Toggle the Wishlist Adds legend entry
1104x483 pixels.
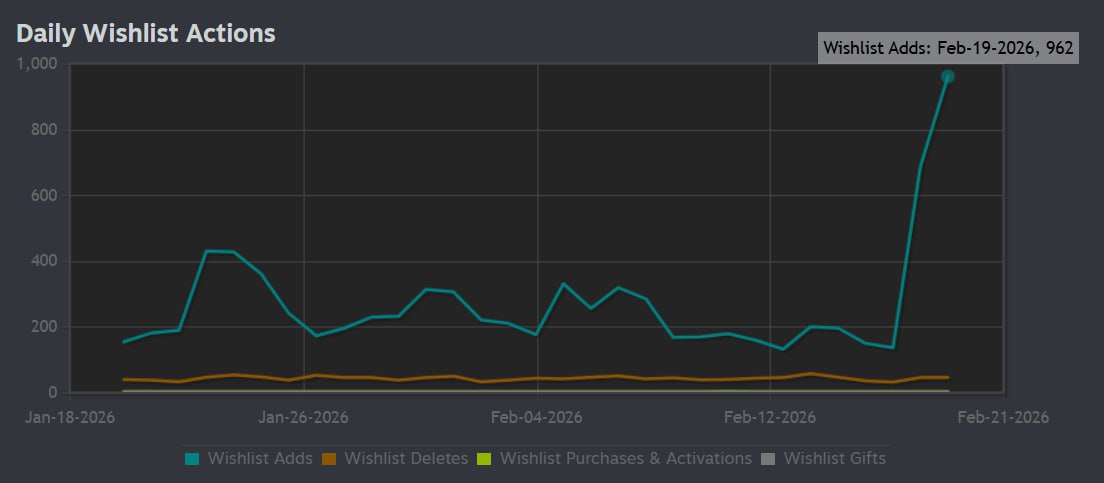(x=249, y=458)
